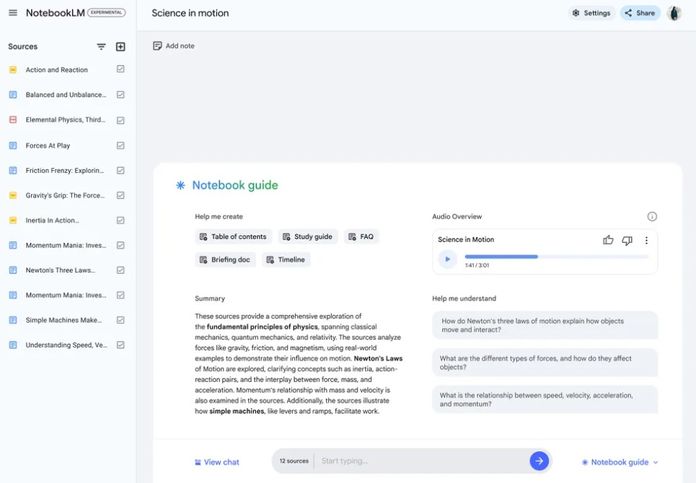Ask about different types of forces
The width and height of the screenshot is (696, 483).
tap(545, 363)
